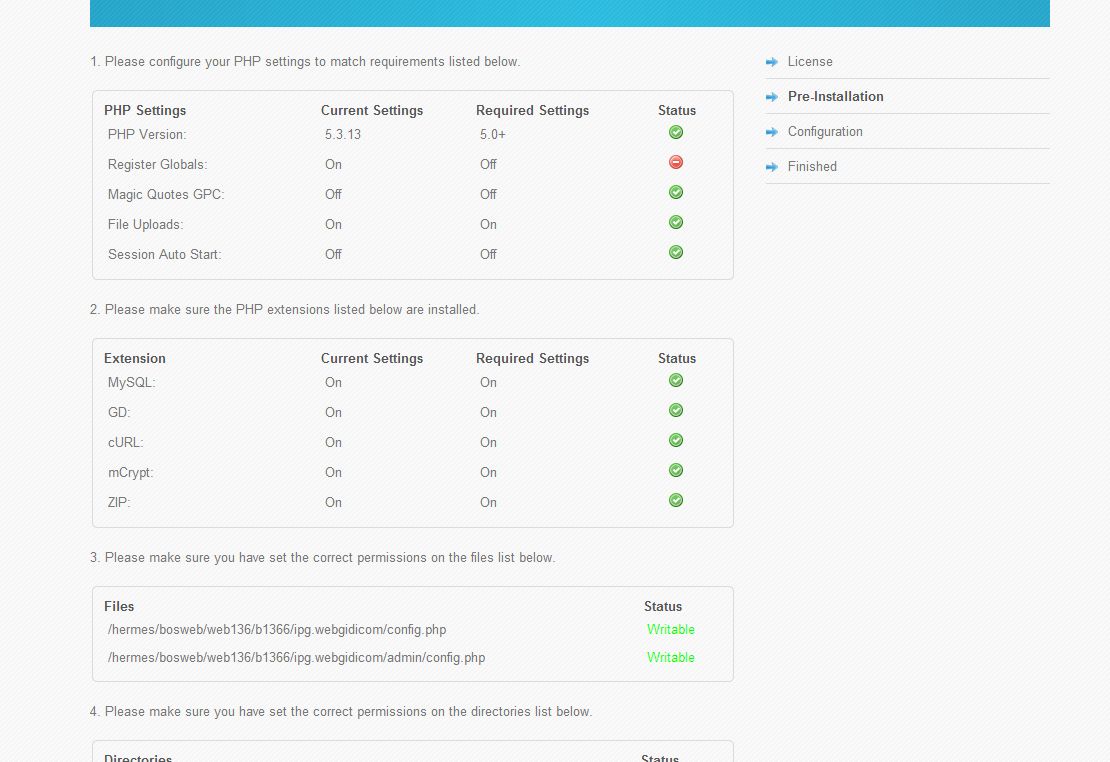Image resolution: width=1110 pixels, height=762 pixels.
Task: Click the required PHP version 5.0+
Action: pyautogui.click(x=493, y=135)
